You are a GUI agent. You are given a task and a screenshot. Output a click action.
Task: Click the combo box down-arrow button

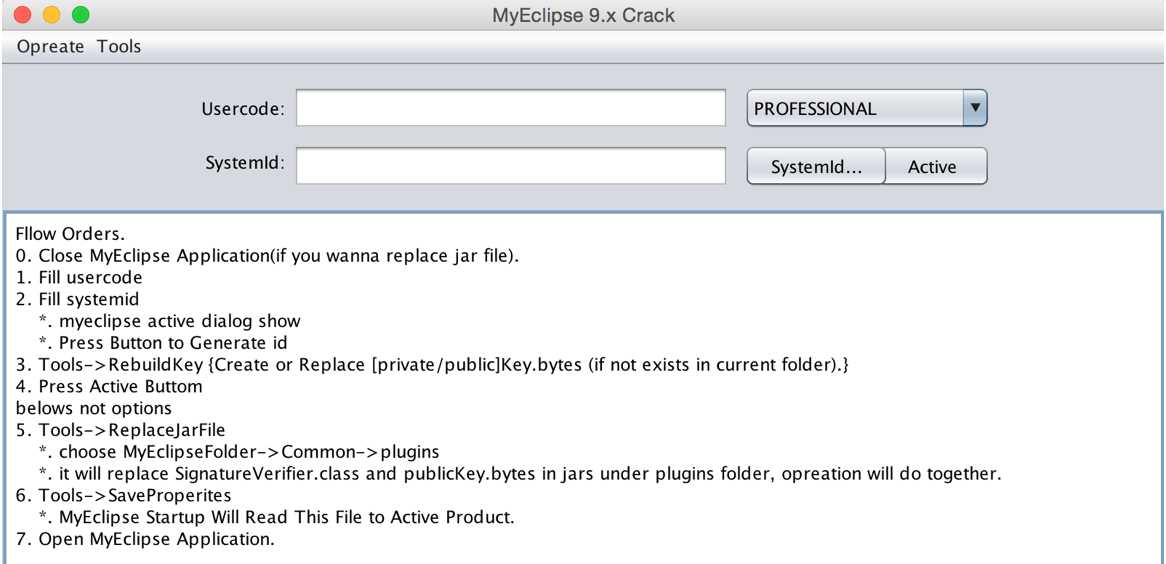pos(975,109)
